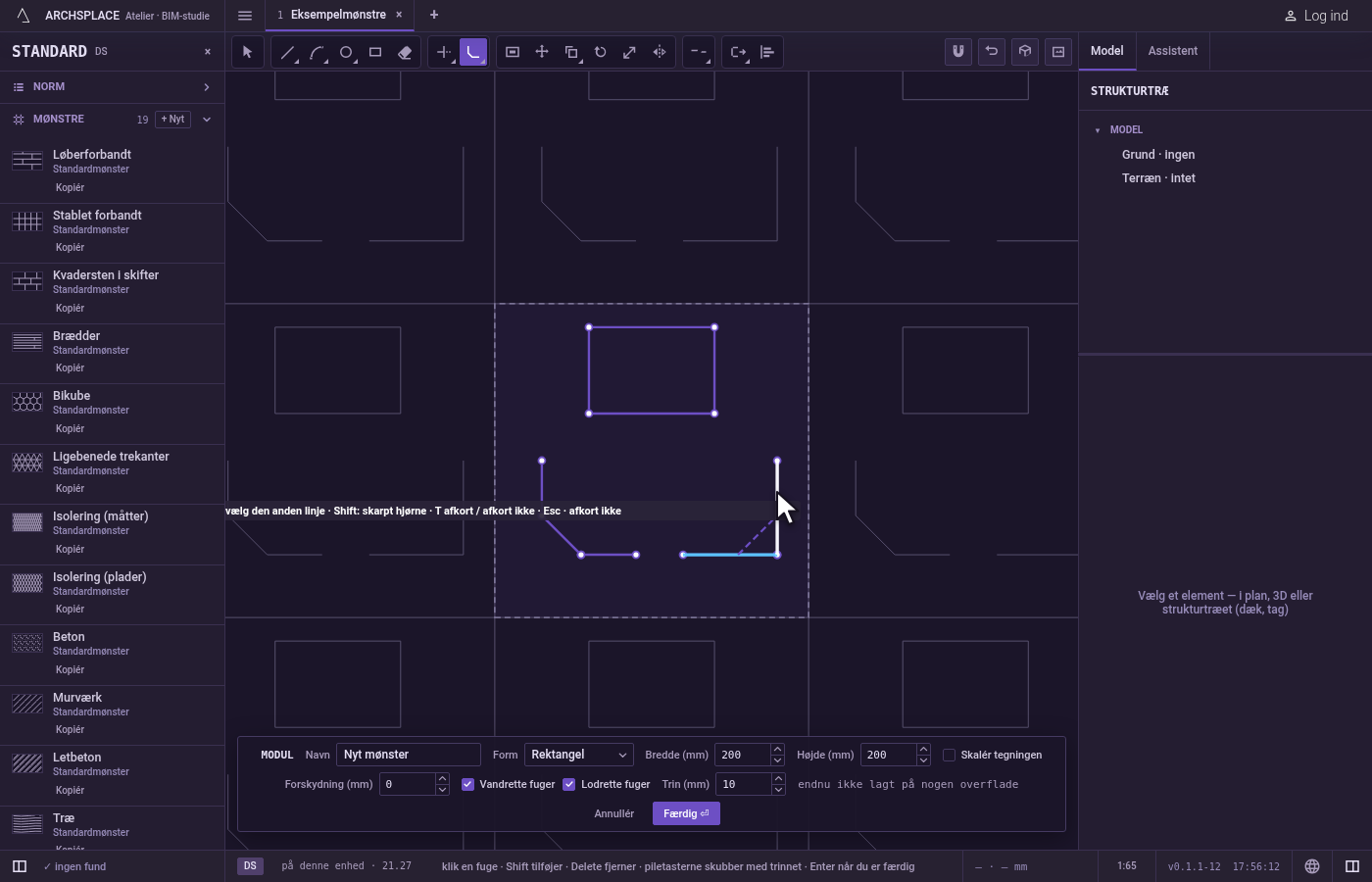
Task: Click Annullér to cancel module
Action: pyautogui.click(x=614, y=813)
